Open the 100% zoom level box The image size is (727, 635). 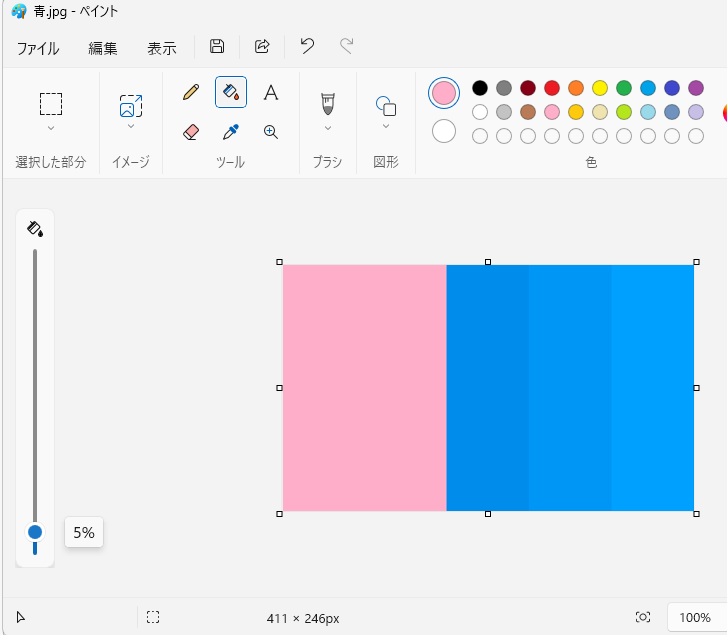click(694, 618)
